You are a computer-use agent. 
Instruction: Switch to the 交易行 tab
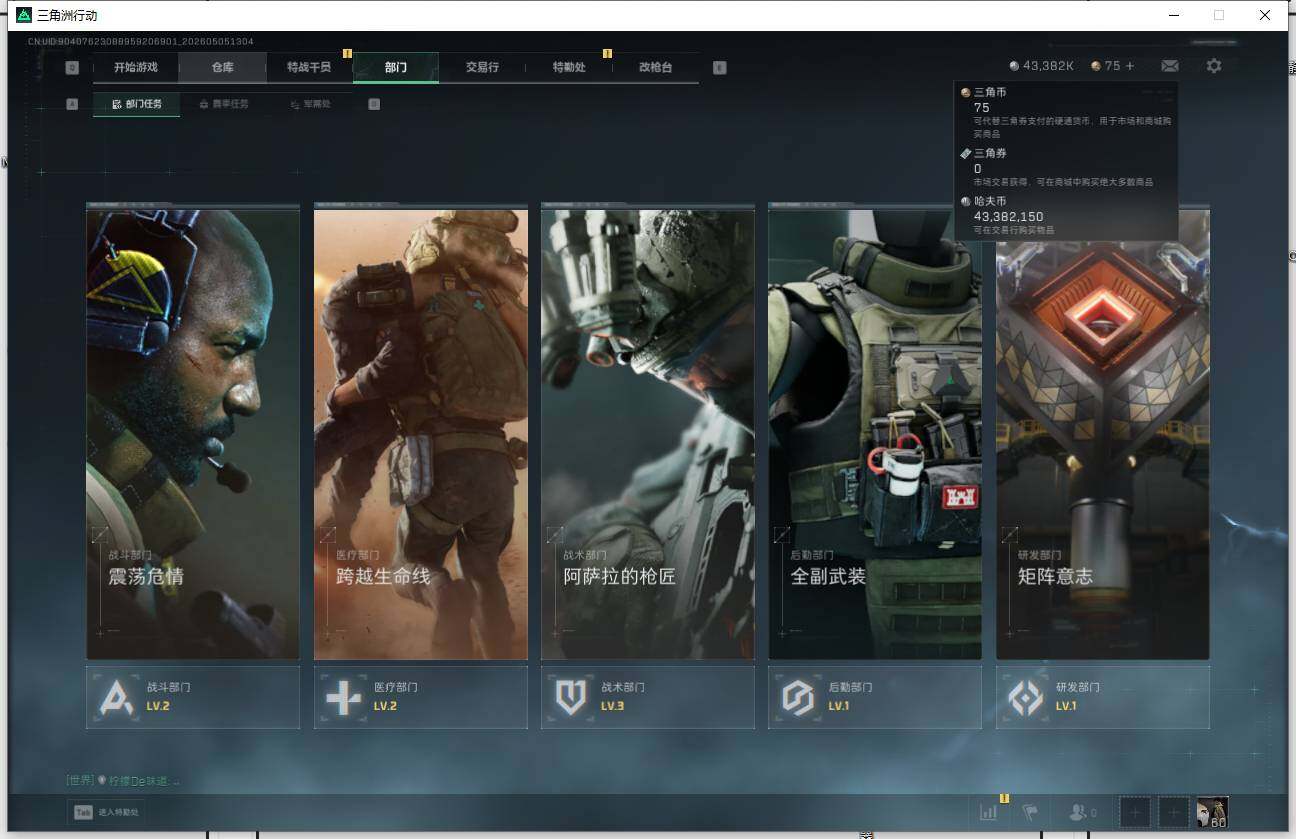point(482,67)
